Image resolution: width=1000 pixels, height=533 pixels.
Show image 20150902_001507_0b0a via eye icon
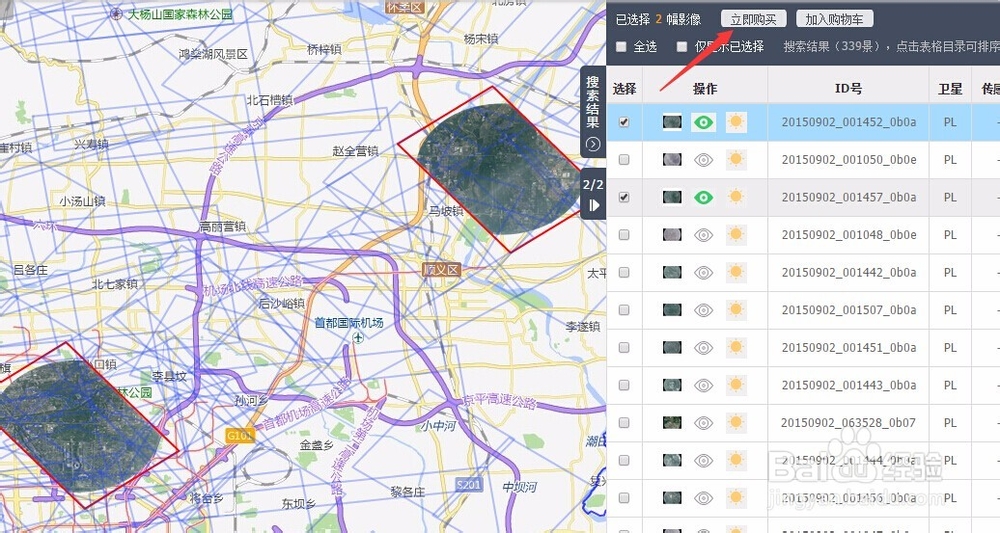pos(703,310)
